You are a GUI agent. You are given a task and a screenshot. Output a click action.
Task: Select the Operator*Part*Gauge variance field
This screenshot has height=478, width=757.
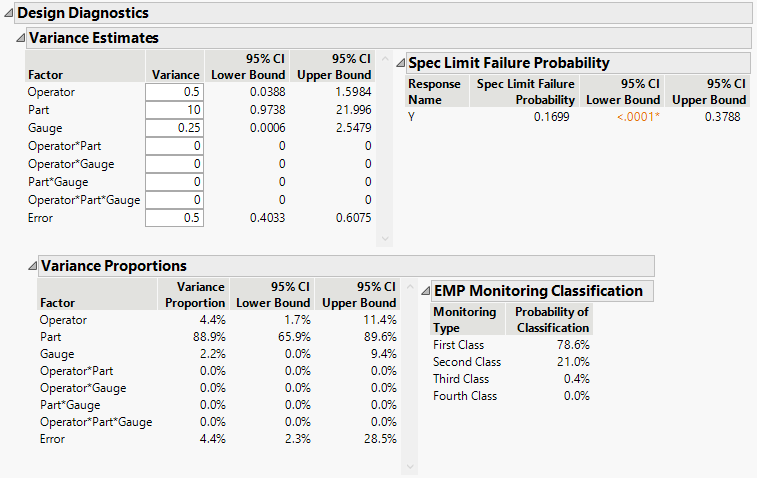pyautogui.click(x=175, y=200)
